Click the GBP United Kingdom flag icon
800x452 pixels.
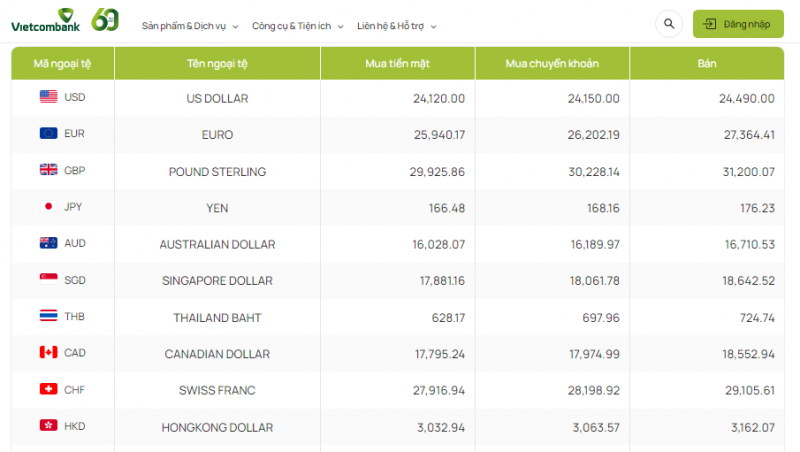coord(48,170)
